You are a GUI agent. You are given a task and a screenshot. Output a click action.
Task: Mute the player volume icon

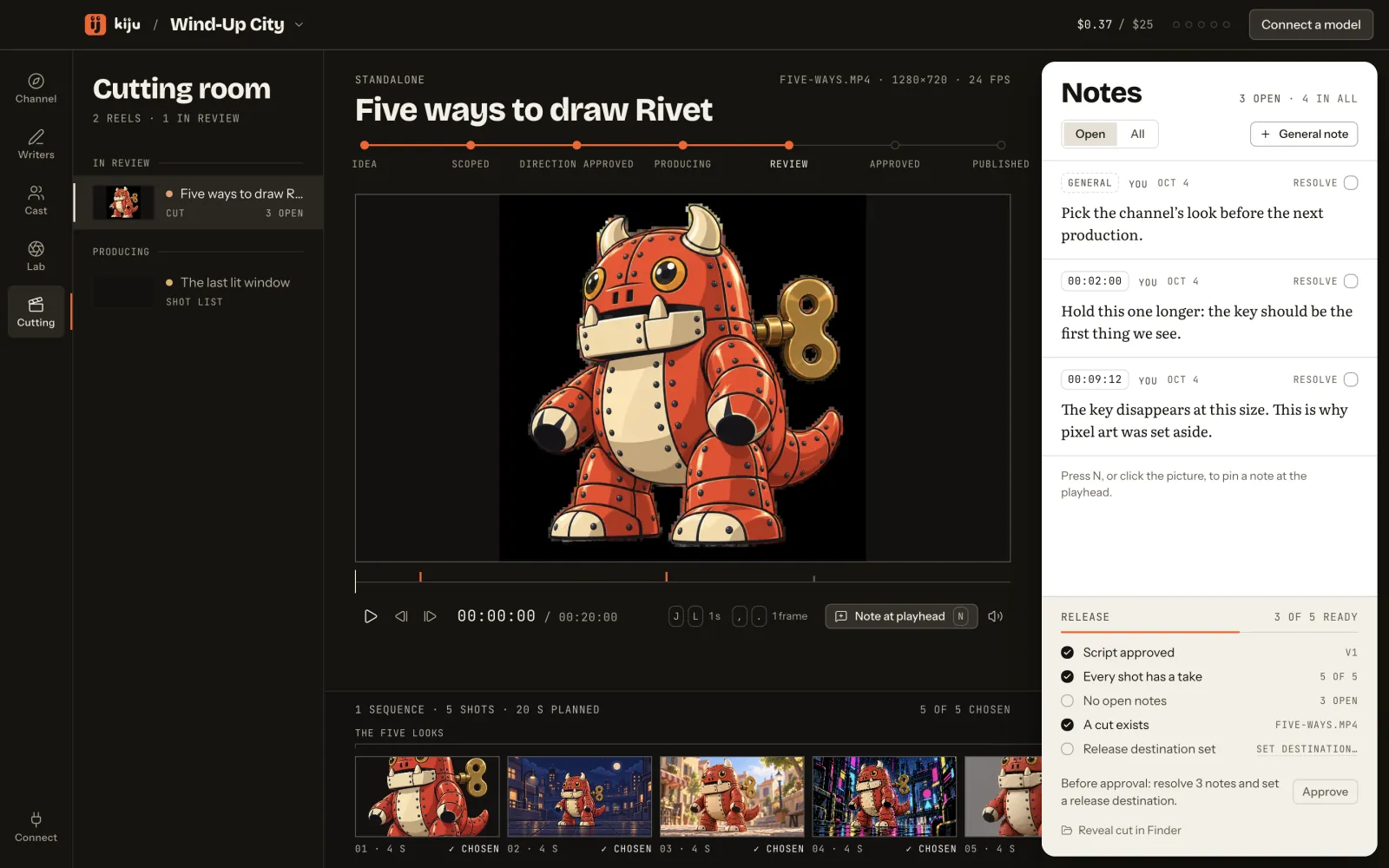point(996,616)
